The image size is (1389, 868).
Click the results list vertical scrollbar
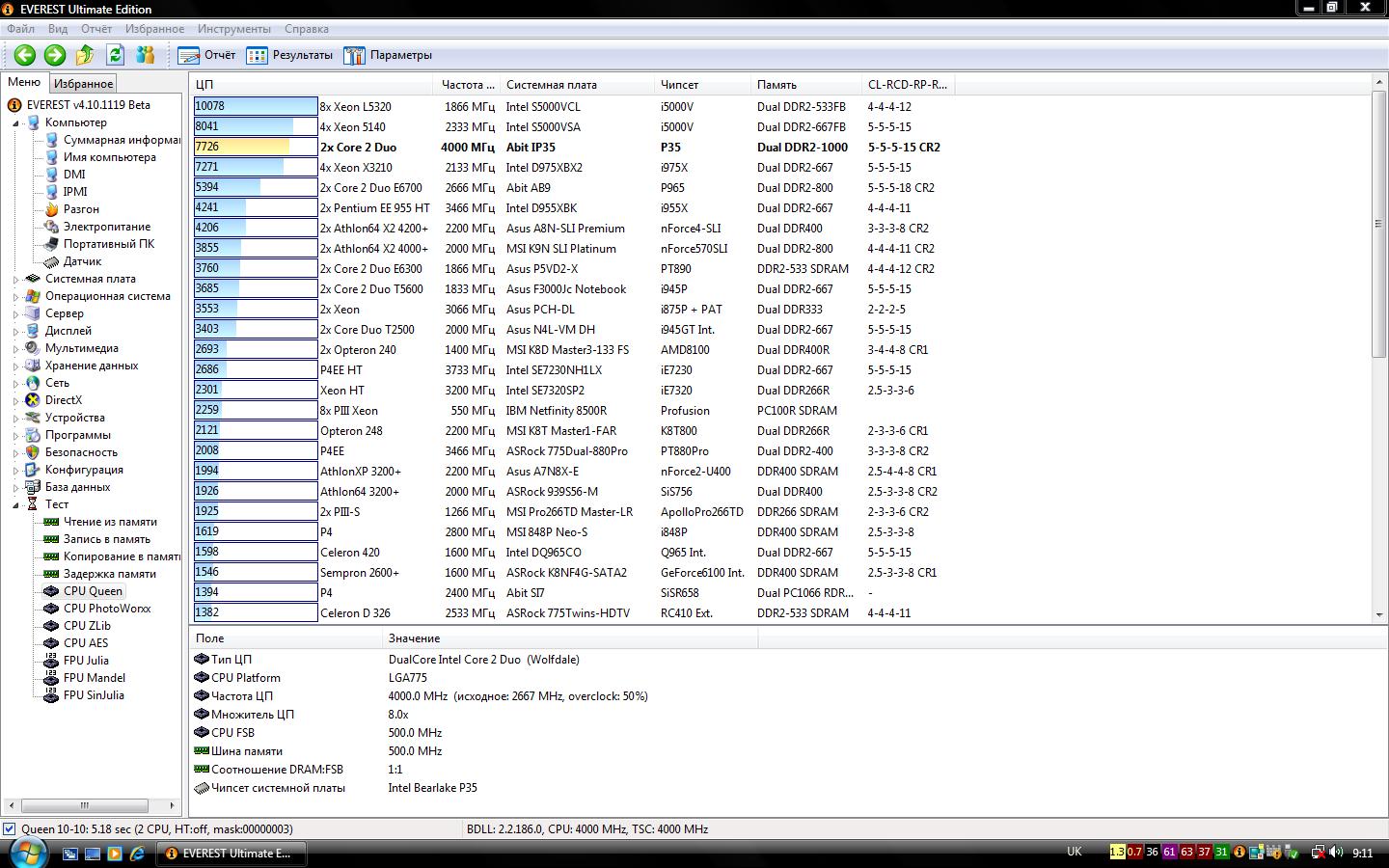point(1378,224)
